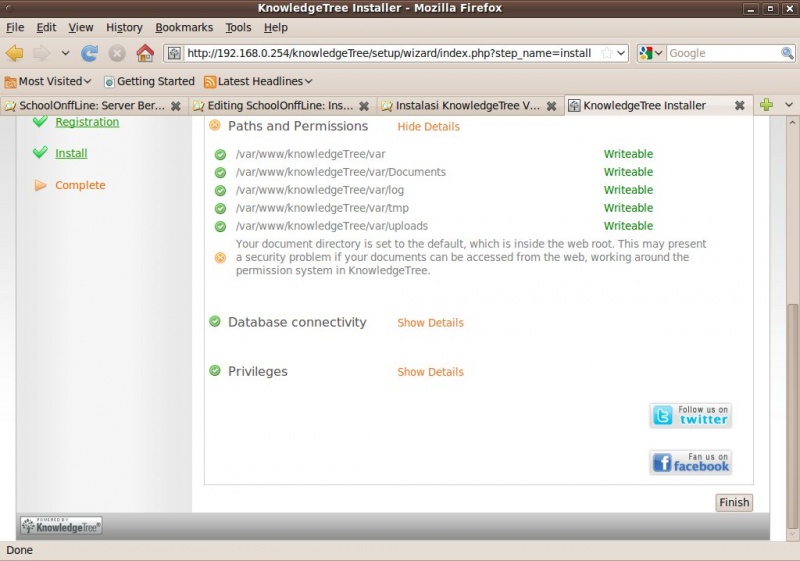The height and width of the screenshot is (561, 800).
Task: Bookmark the page with the star icon
Action: (x=606, y=53)
